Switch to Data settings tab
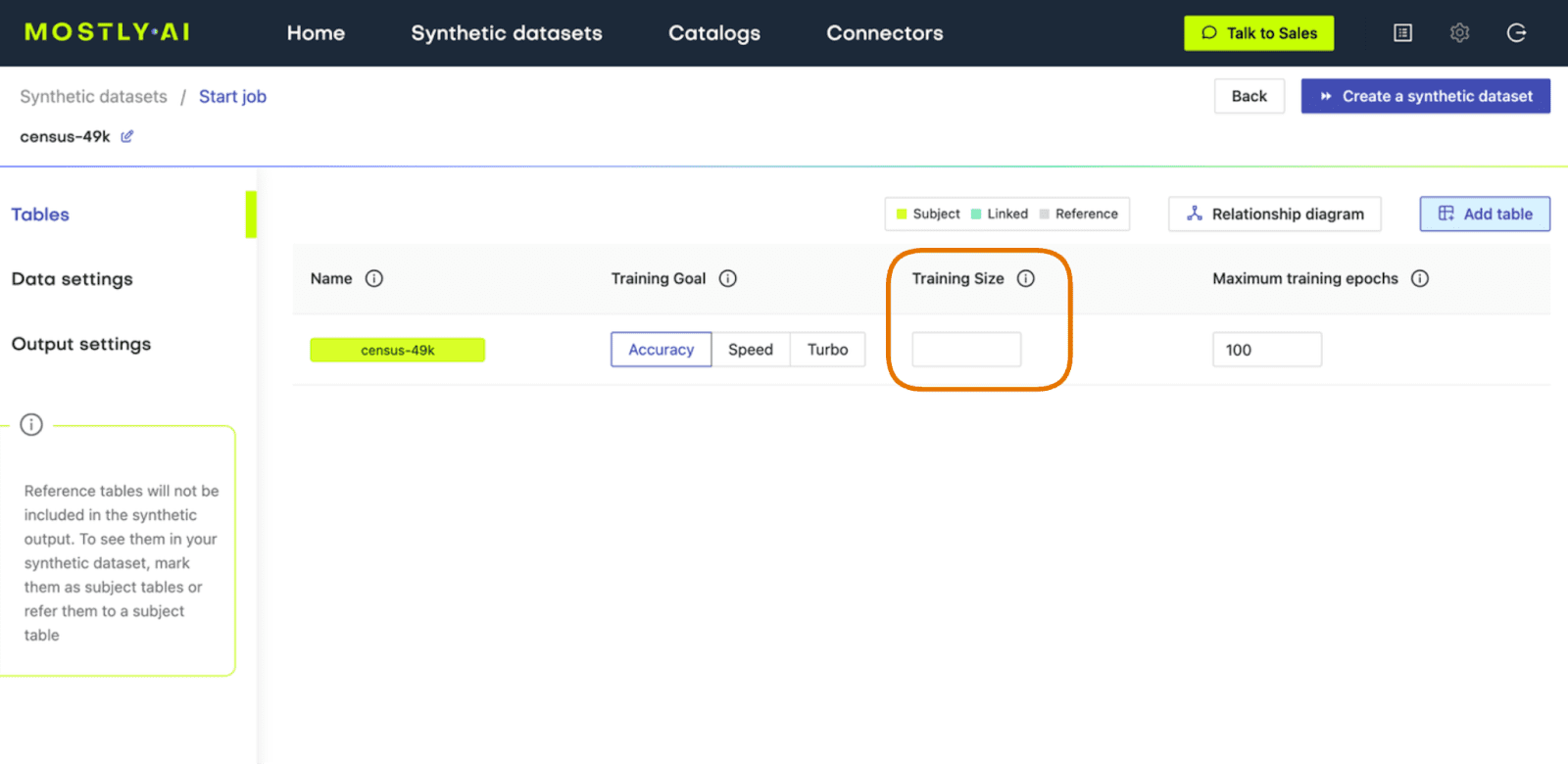Image resolution: width=1568 pixels, height=764 pixels. click(x=73, y=279)
